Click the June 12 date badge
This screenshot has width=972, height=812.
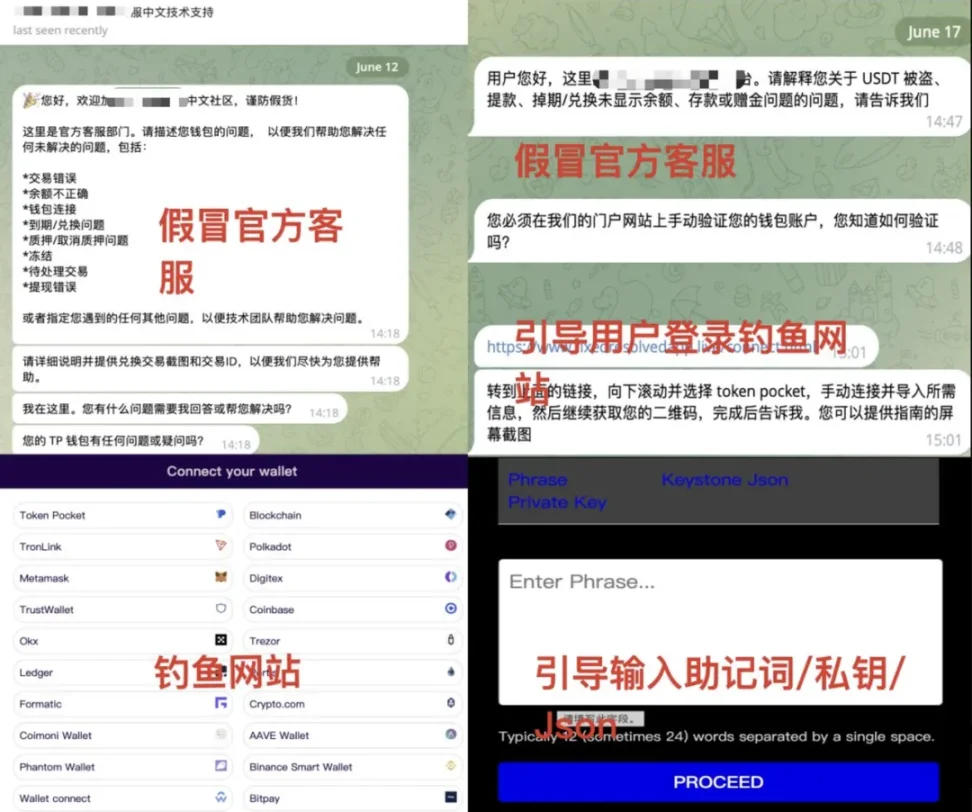[x=377, y=67]
